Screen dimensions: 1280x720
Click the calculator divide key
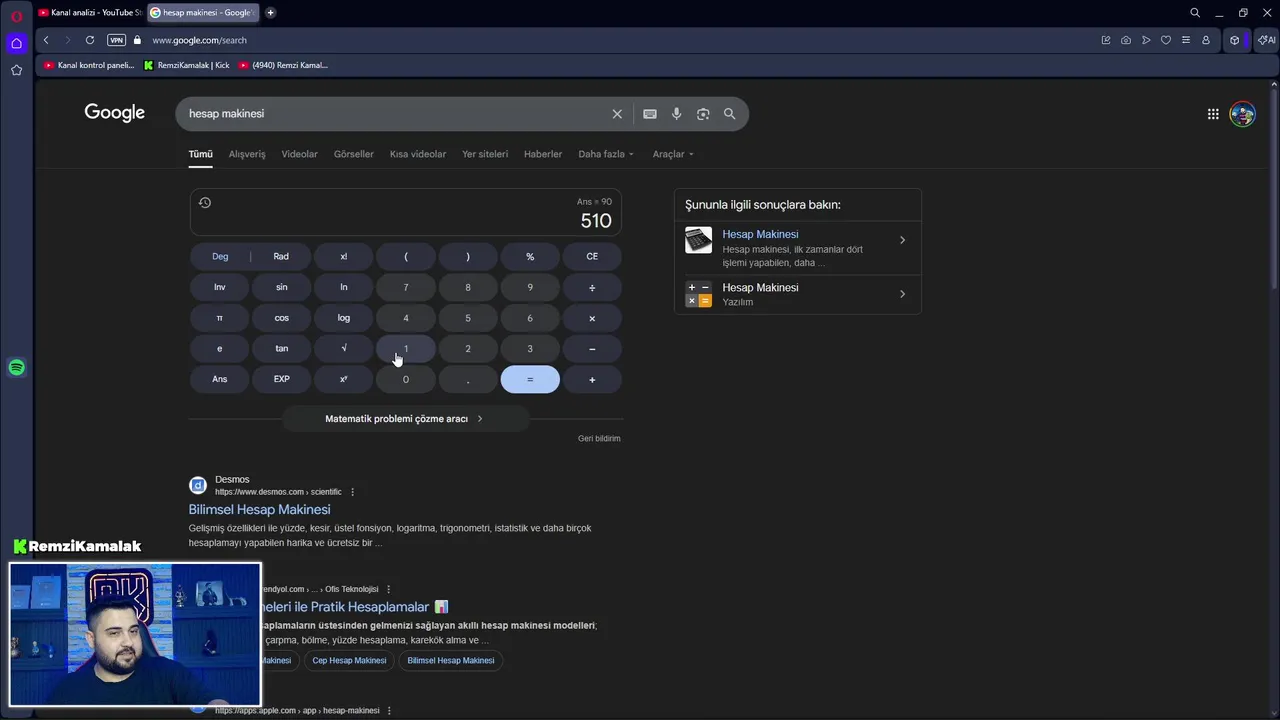[592, 287]
